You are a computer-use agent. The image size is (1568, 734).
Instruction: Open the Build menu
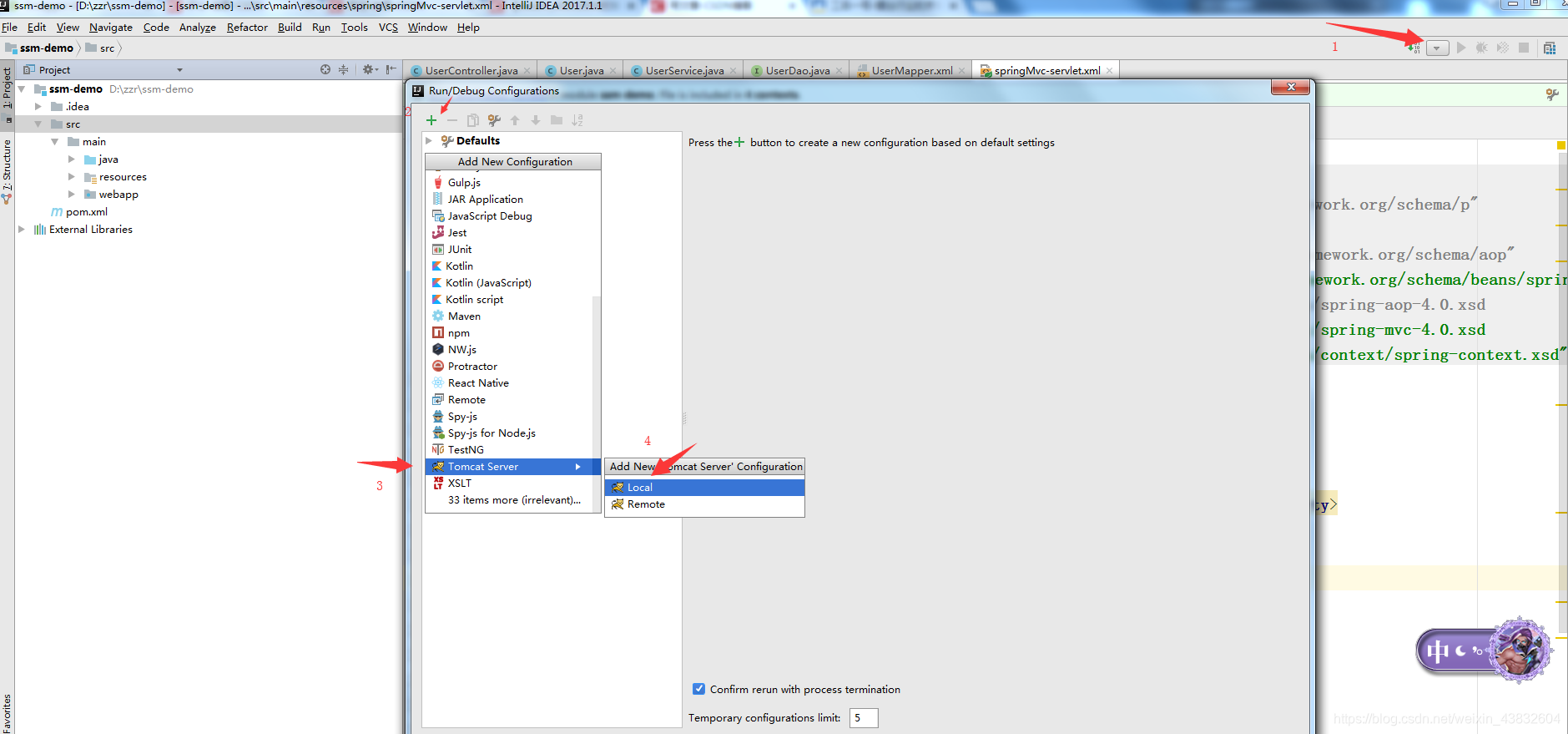coord(290,28)
